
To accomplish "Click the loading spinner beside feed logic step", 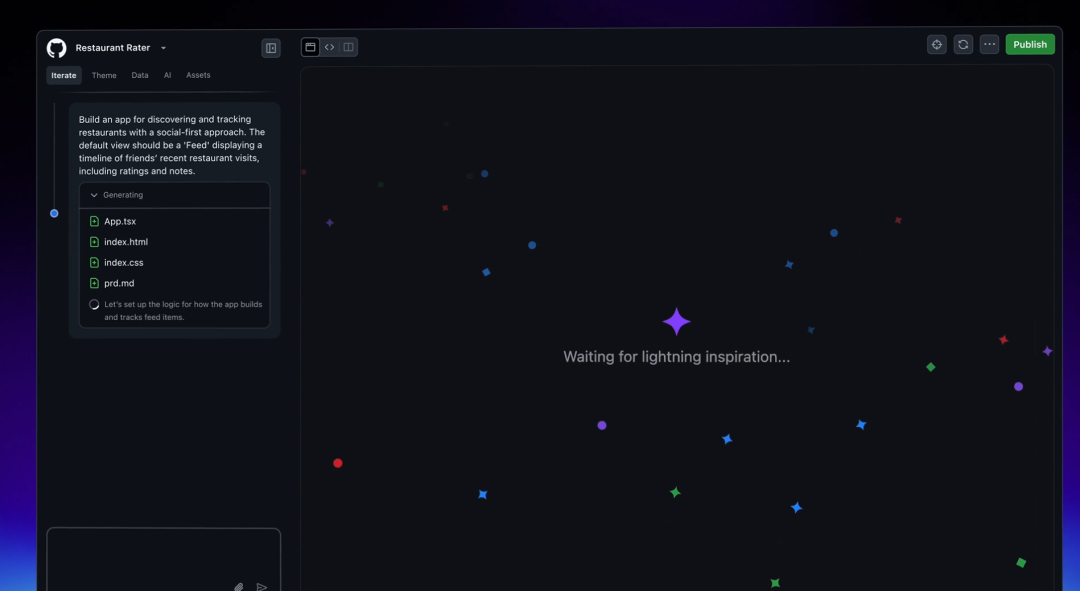I will click(x=94, y=304).
